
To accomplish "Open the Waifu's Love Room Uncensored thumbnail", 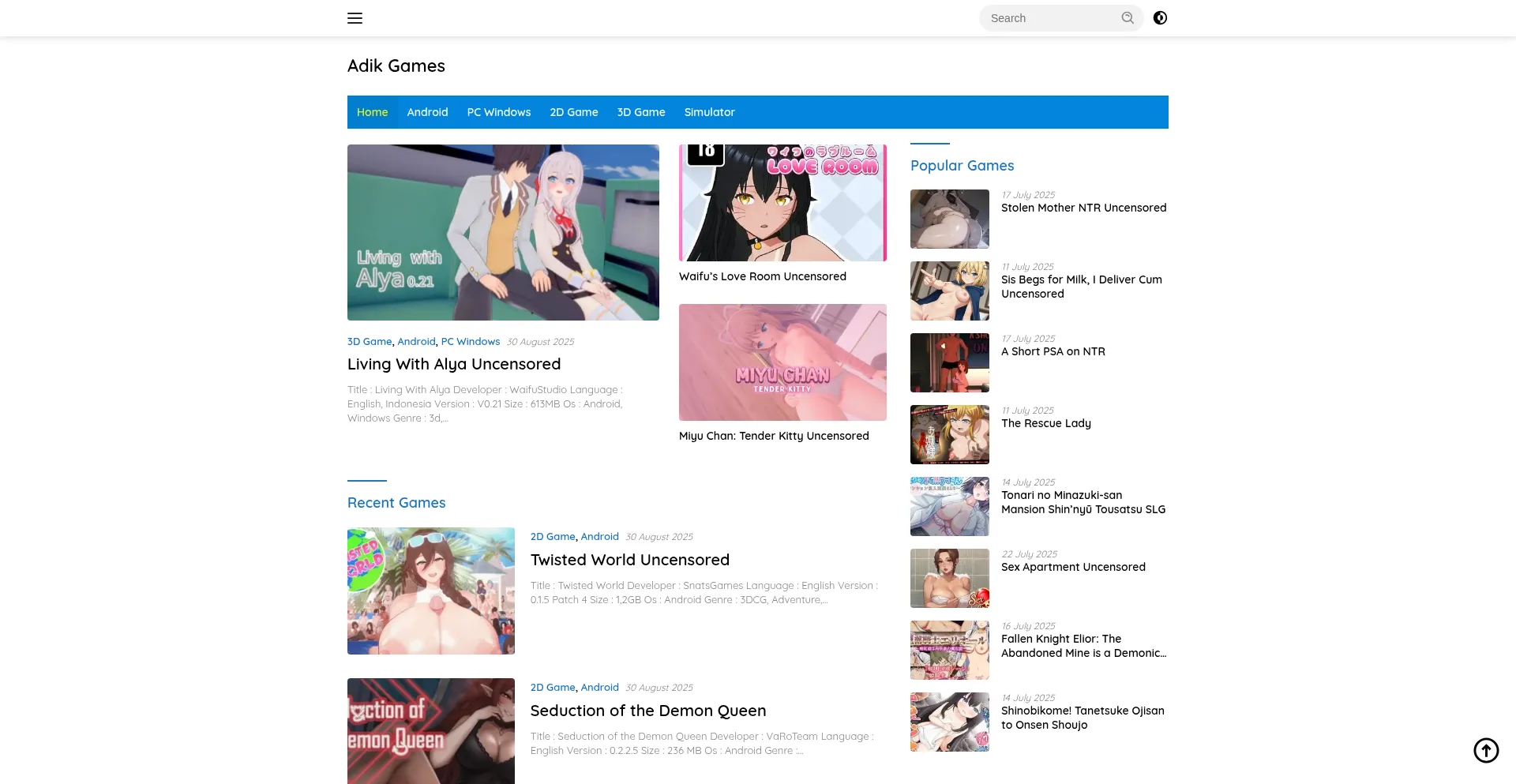I will (x=782, y=202).
